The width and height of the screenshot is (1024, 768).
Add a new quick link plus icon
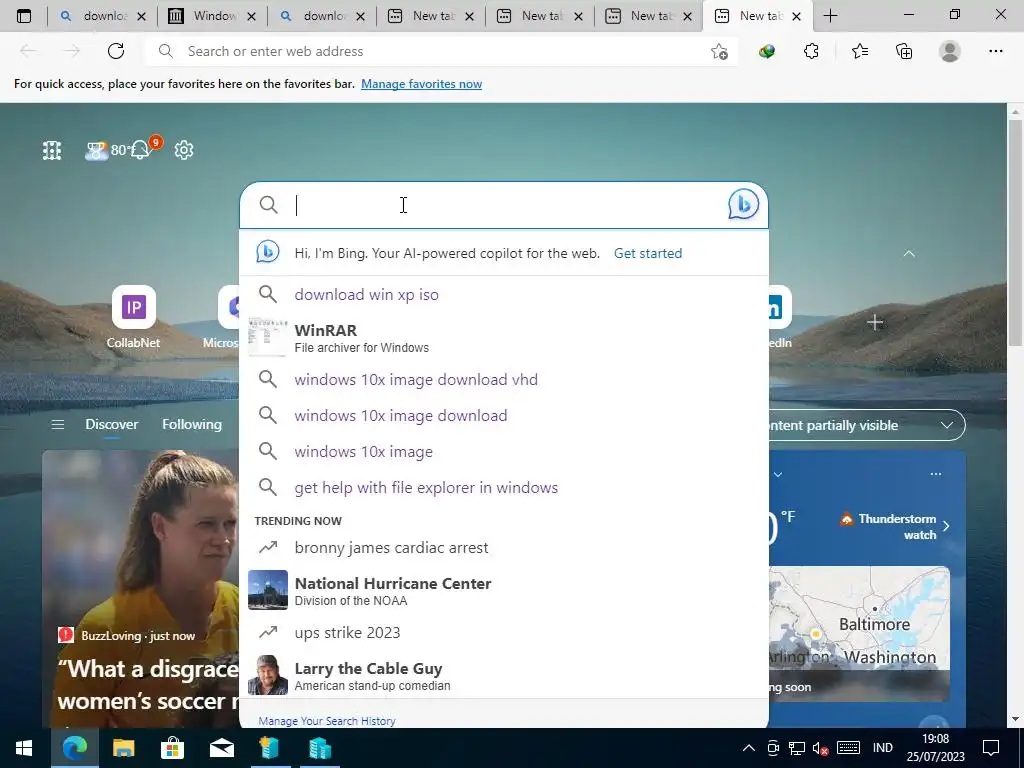pos(875,322)
